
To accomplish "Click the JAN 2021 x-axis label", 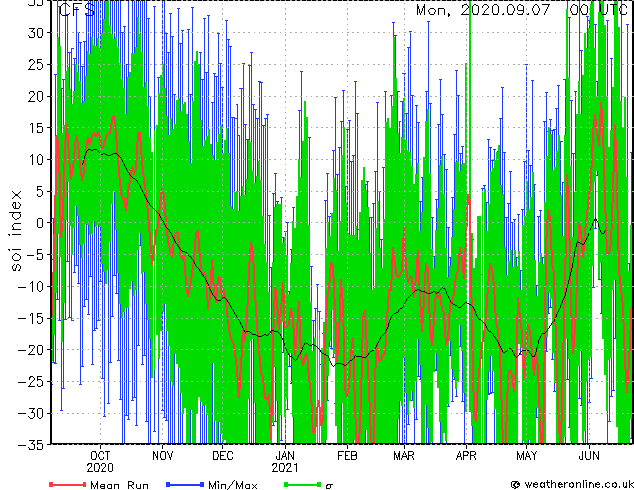I will [x=285, y=462].
